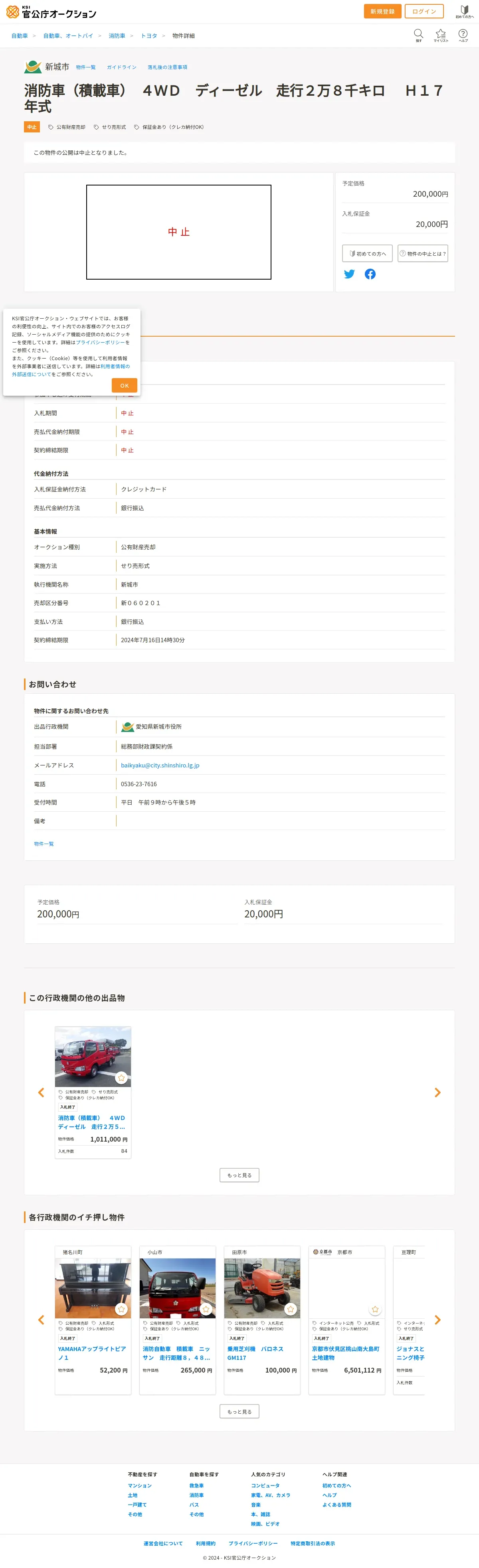Click the 中止 image placeholder

tap(178, 232)
